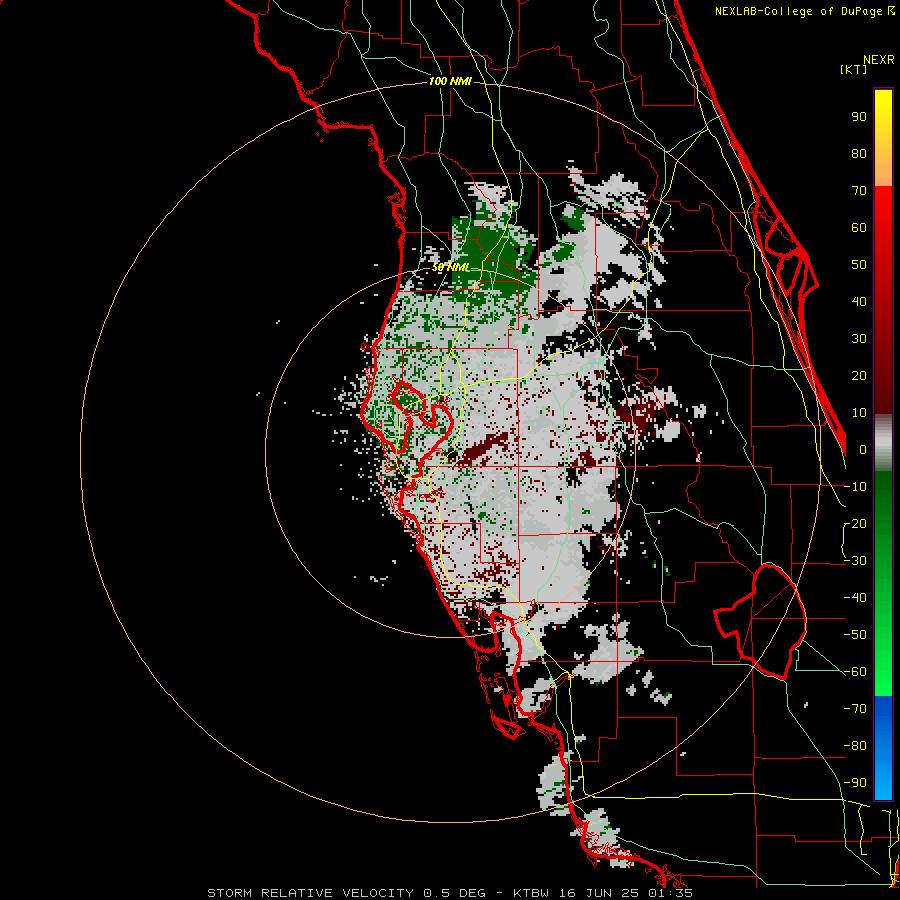
Task: Click the STORM RELATIVE VELOCITY product title
Action: point(311,893)
